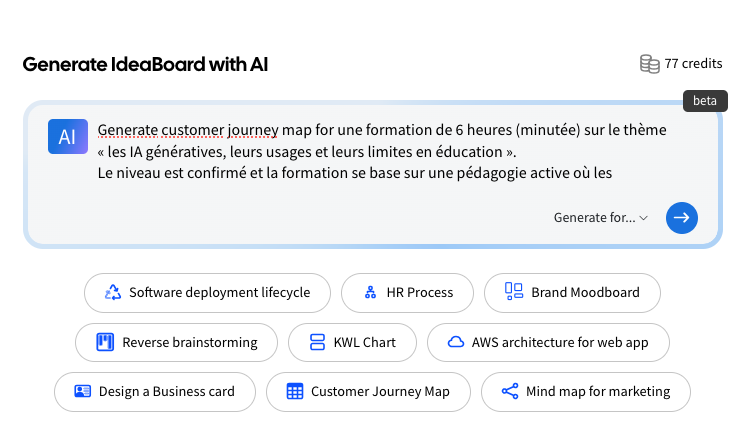Click the Business card ID icon
The width and height of the screenshot is (743, 431).
[x=83, y=392]
